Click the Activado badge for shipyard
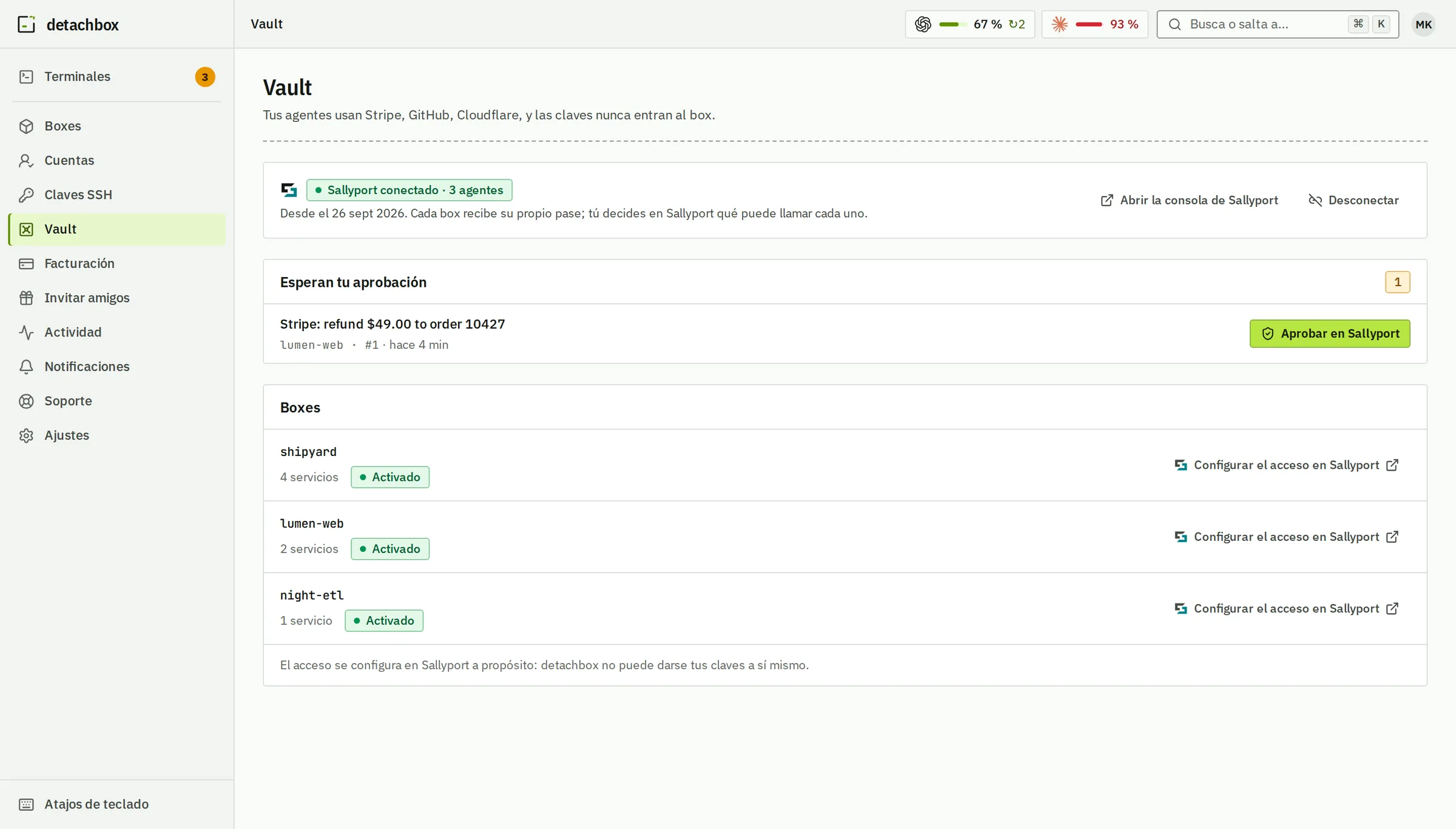1456x829 pixels. coord(390,477)
